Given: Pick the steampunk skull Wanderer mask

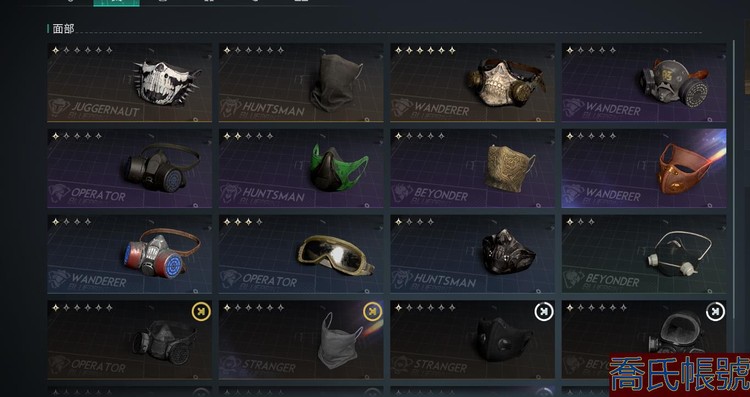Looking at the screenshot, I should [x=473, y=83].
